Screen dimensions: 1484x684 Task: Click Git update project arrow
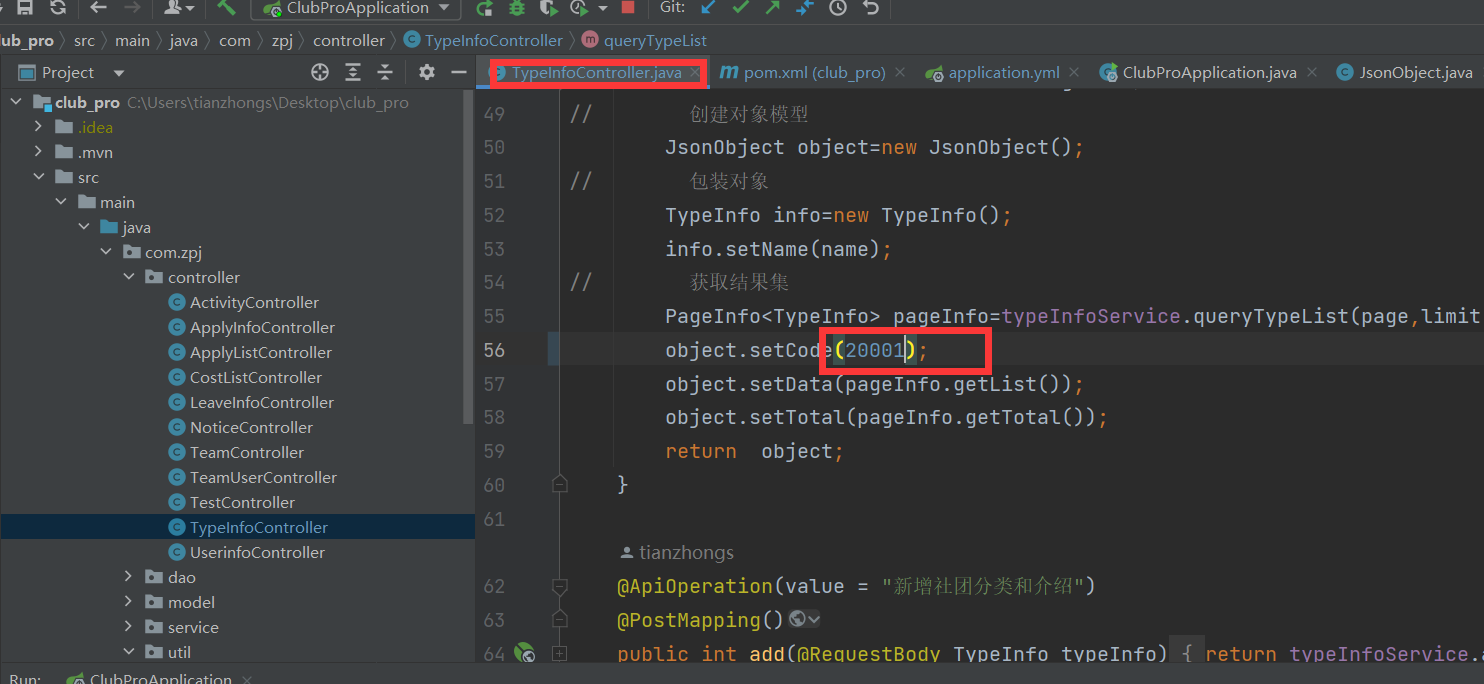pyautogui.click(x=708, y=8)
